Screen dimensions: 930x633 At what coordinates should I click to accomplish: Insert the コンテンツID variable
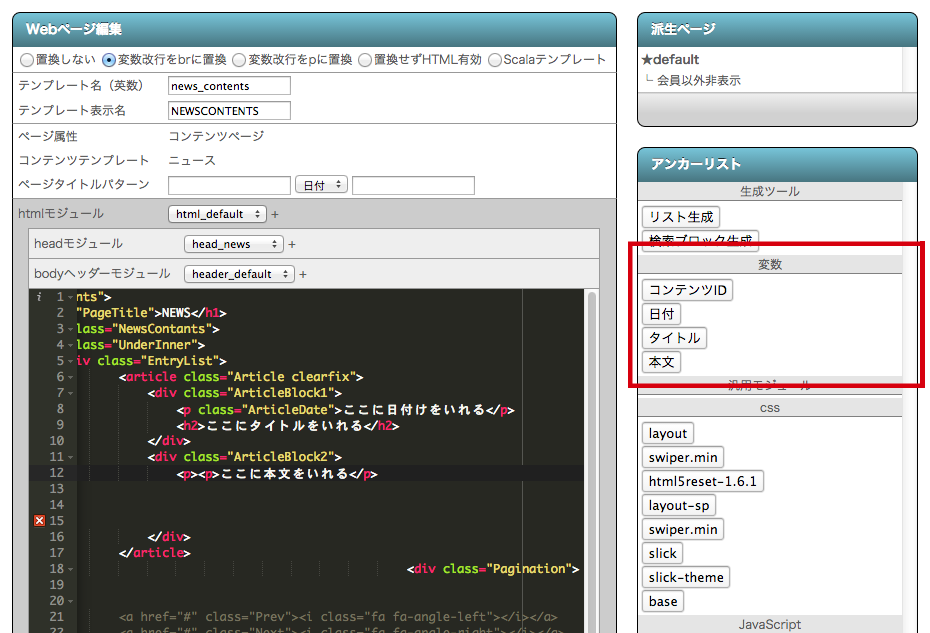(687, 290)
